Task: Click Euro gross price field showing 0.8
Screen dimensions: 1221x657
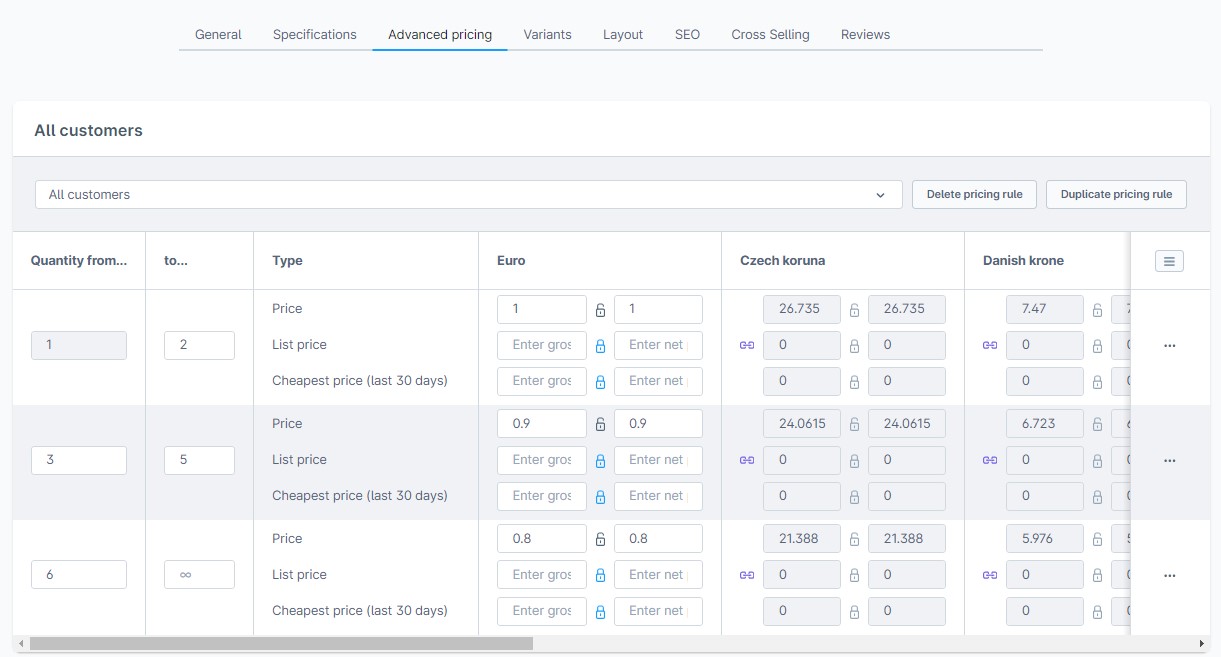Action: point(542,539)
